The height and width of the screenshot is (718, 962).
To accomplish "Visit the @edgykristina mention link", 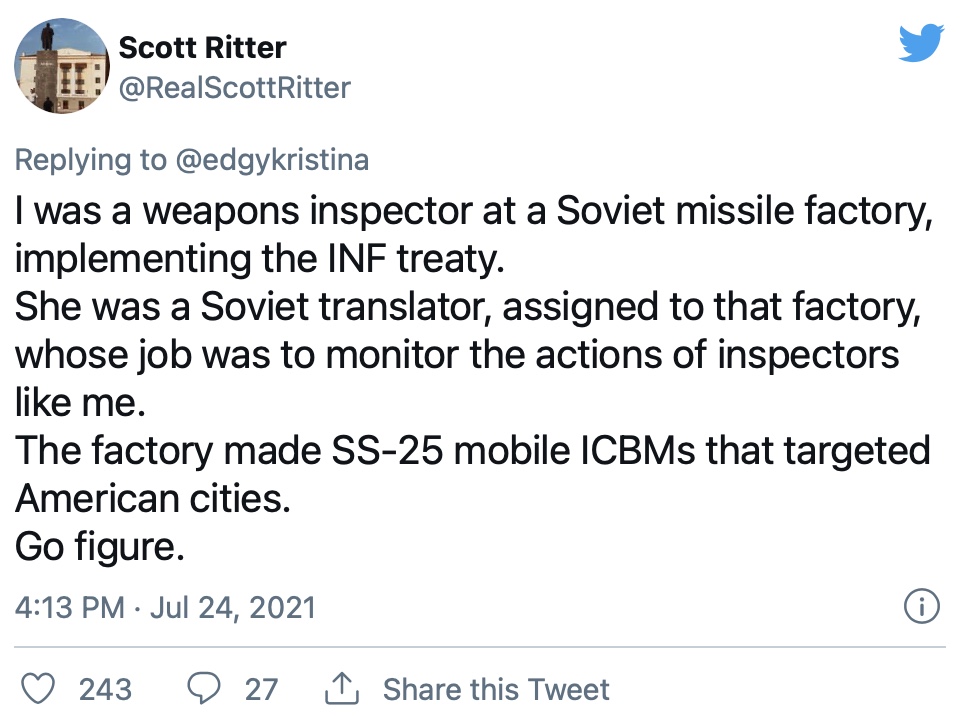I will click(x=272, y=160).
